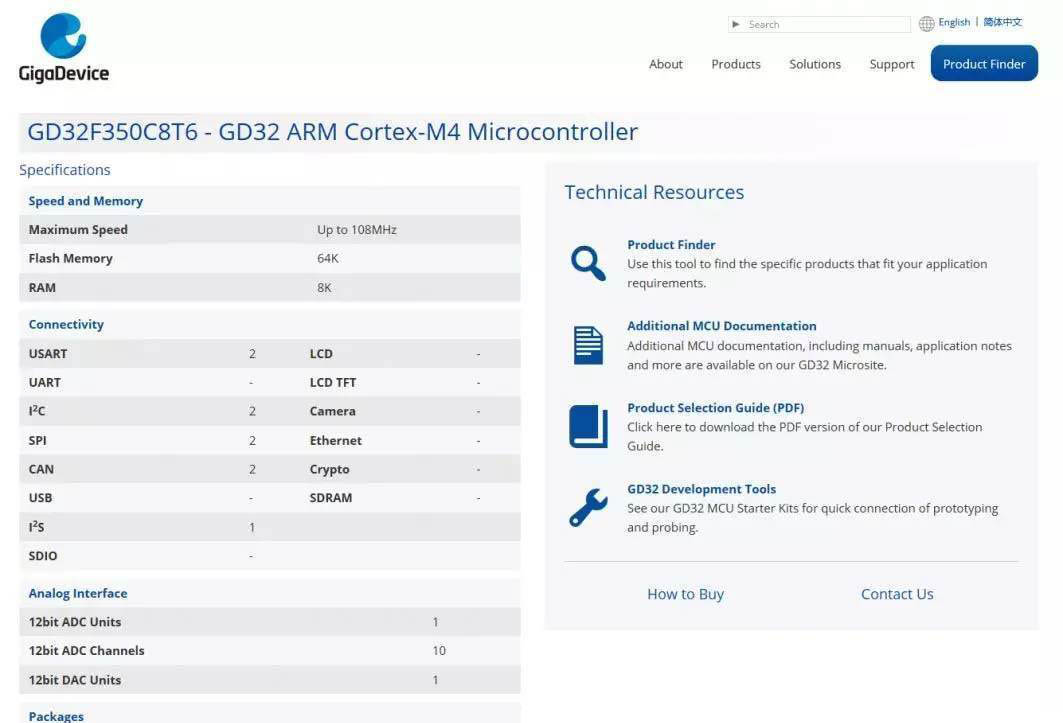This screenshot has height=723, width=1063.
Task: Click the SDIO row label
Action: [43, 556]
